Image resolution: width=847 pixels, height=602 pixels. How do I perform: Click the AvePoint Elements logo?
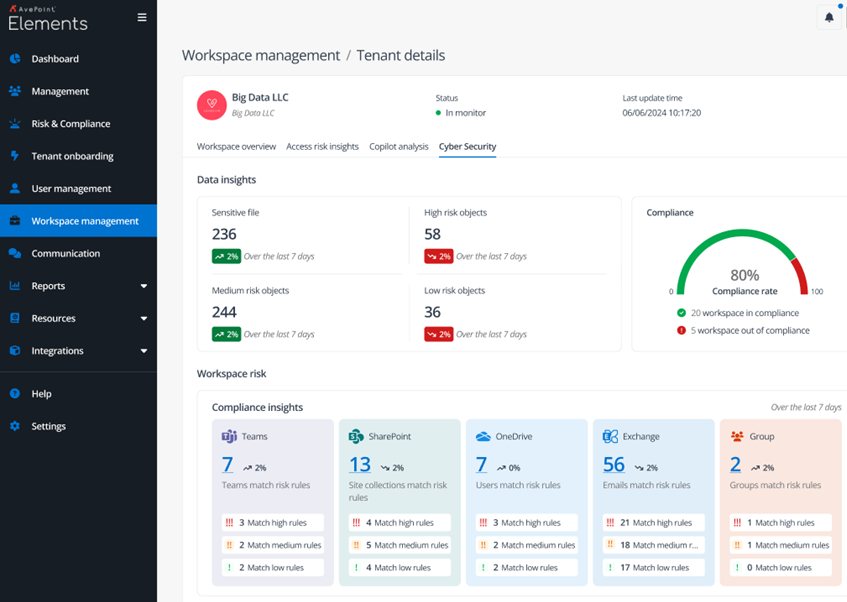click(48, 19)
